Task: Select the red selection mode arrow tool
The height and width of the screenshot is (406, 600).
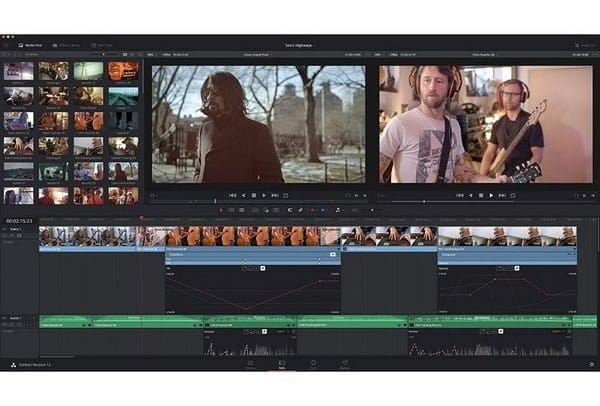Action: 221,210
